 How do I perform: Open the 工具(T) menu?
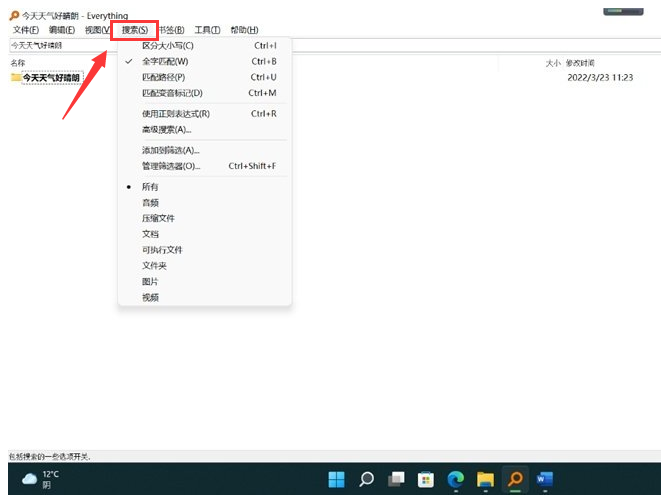point(207,30)
